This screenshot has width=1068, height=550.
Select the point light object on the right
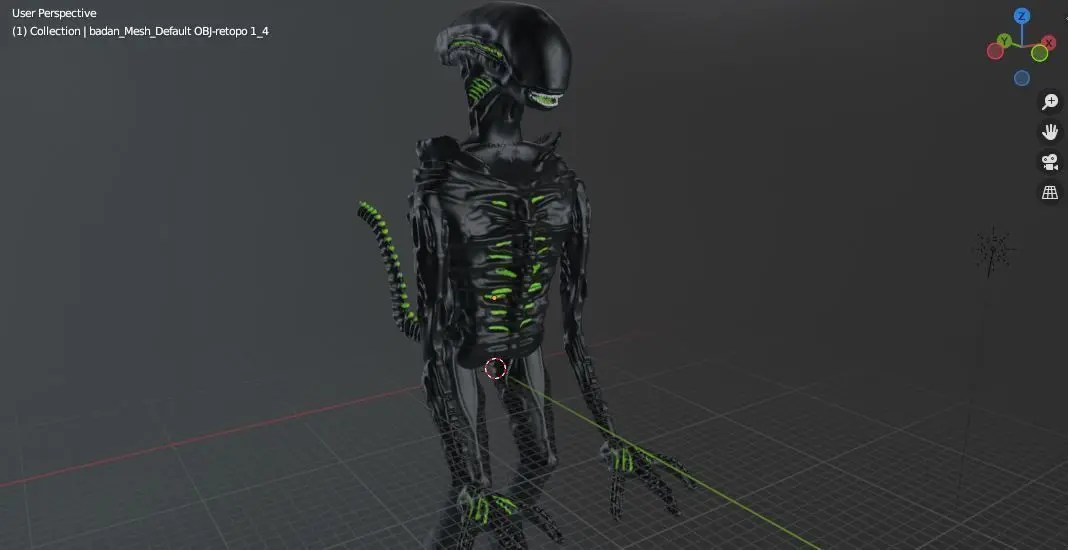point(993,250)
